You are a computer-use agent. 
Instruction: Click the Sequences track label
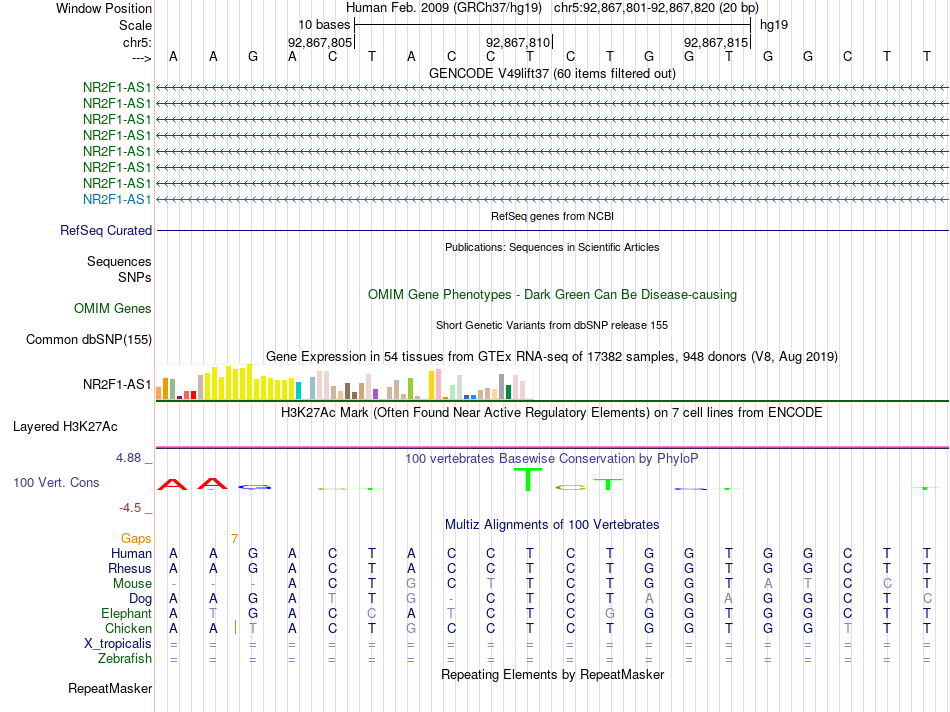click(119, 261)
